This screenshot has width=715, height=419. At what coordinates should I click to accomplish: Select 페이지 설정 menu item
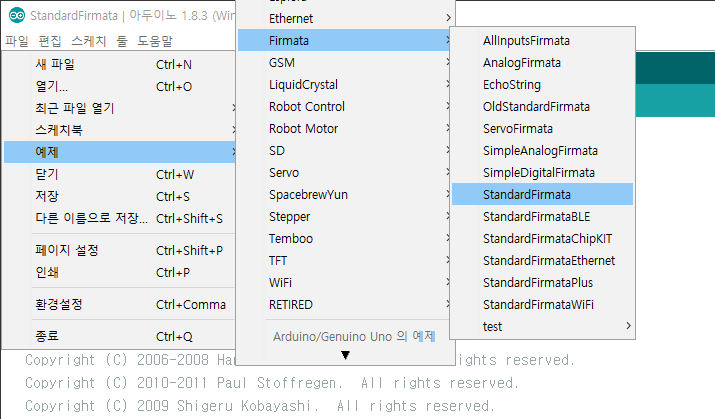pos(120,250)
